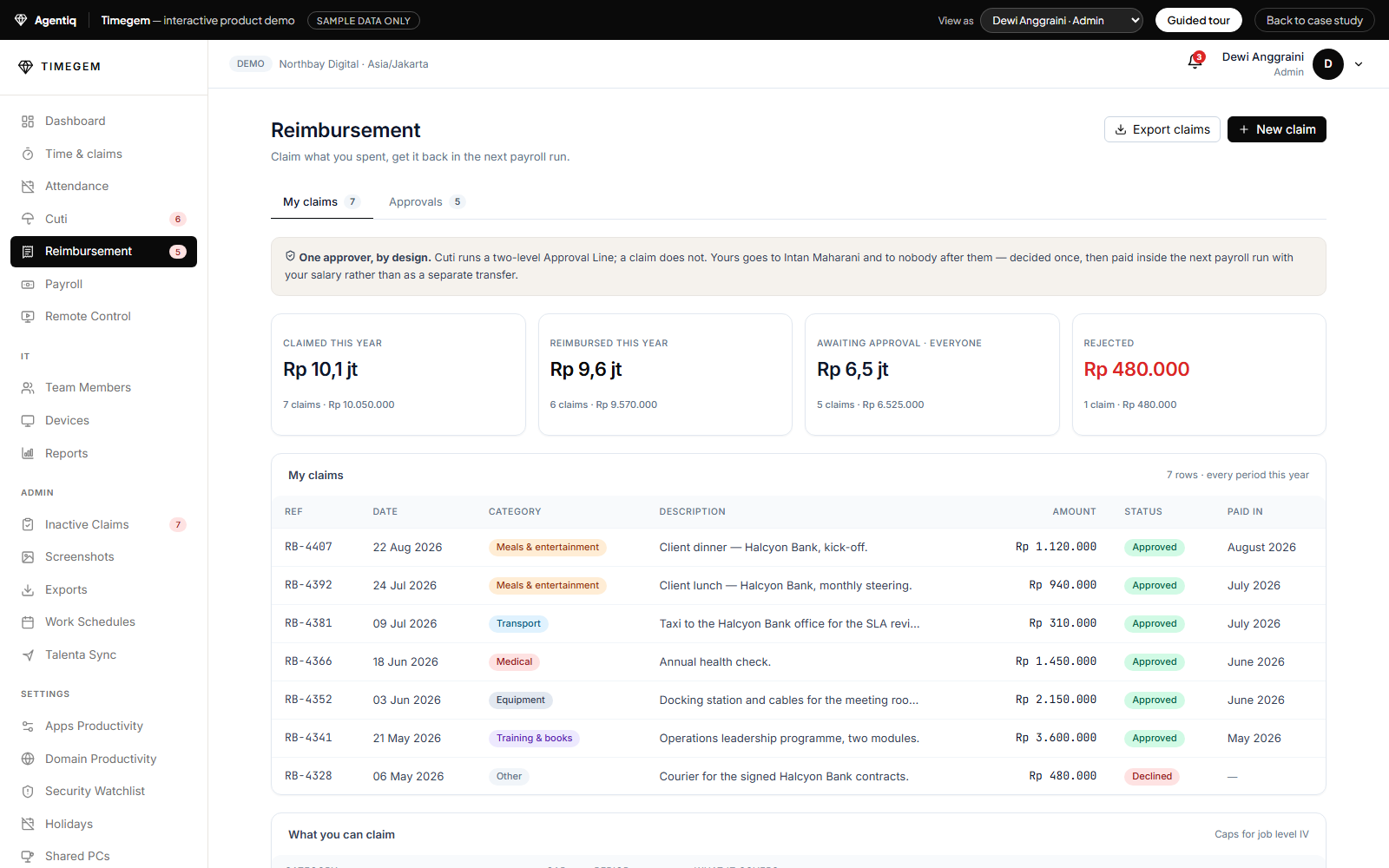Click the Inactive Claims clipboard icon
Screen dimensions: 1389x868
pos(28,524)
